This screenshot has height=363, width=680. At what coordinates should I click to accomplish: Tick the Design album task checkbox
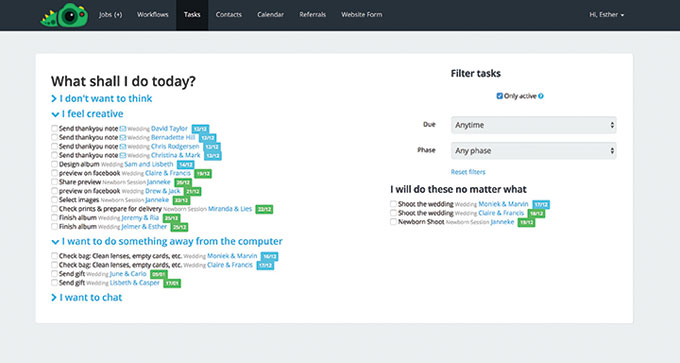(54, 164)
